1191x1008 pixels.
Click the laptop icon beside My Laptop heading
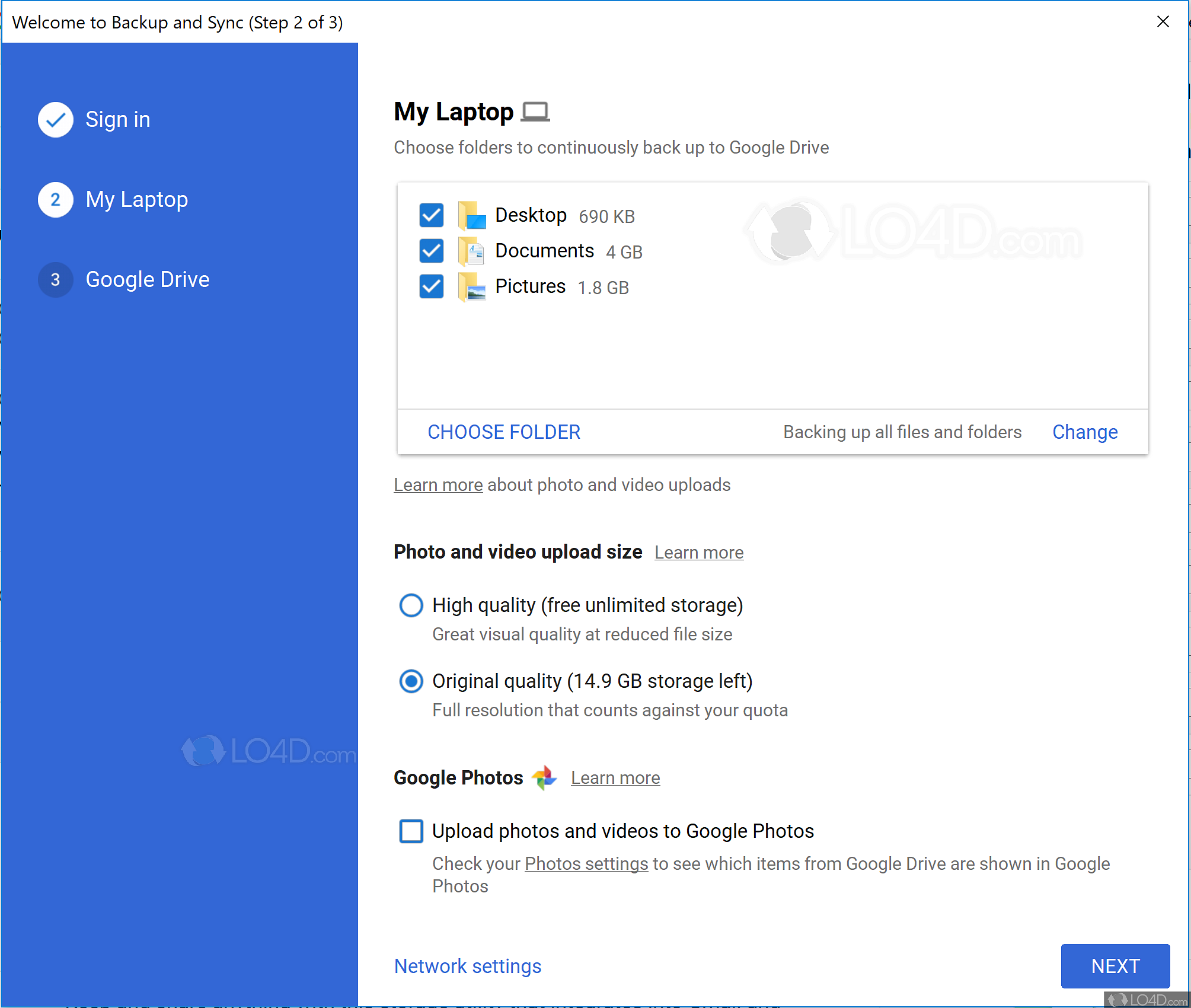coord(535,111)
